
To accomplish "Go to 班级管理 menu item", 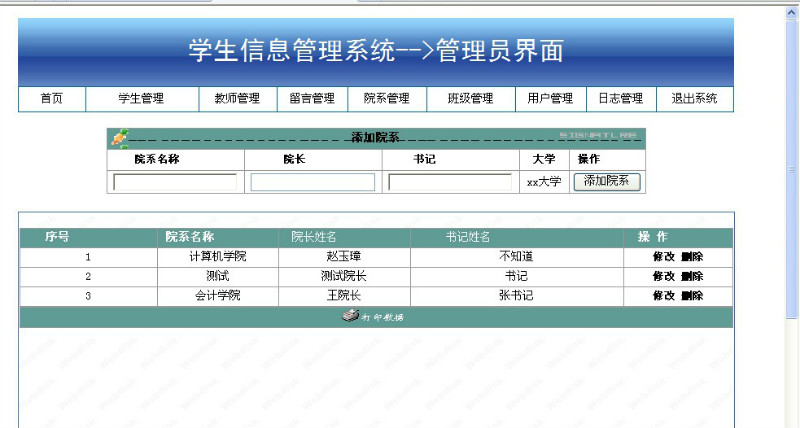I will (470, 98).
